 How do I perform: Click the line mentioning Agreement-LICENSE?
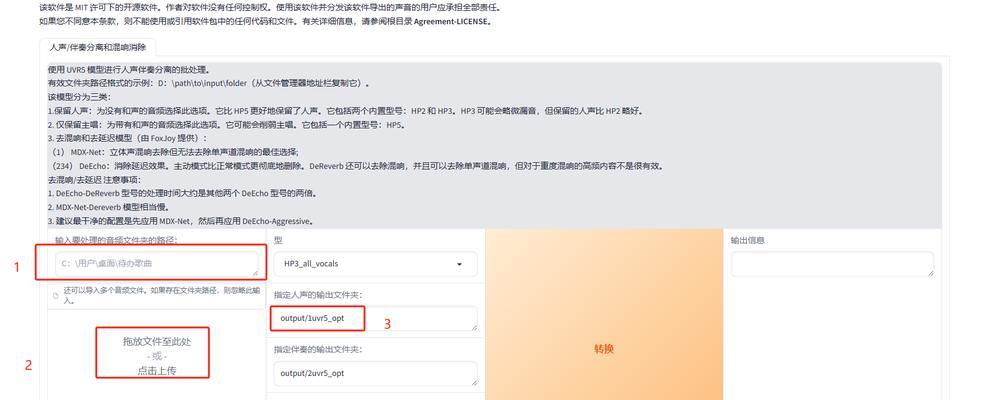265,21
